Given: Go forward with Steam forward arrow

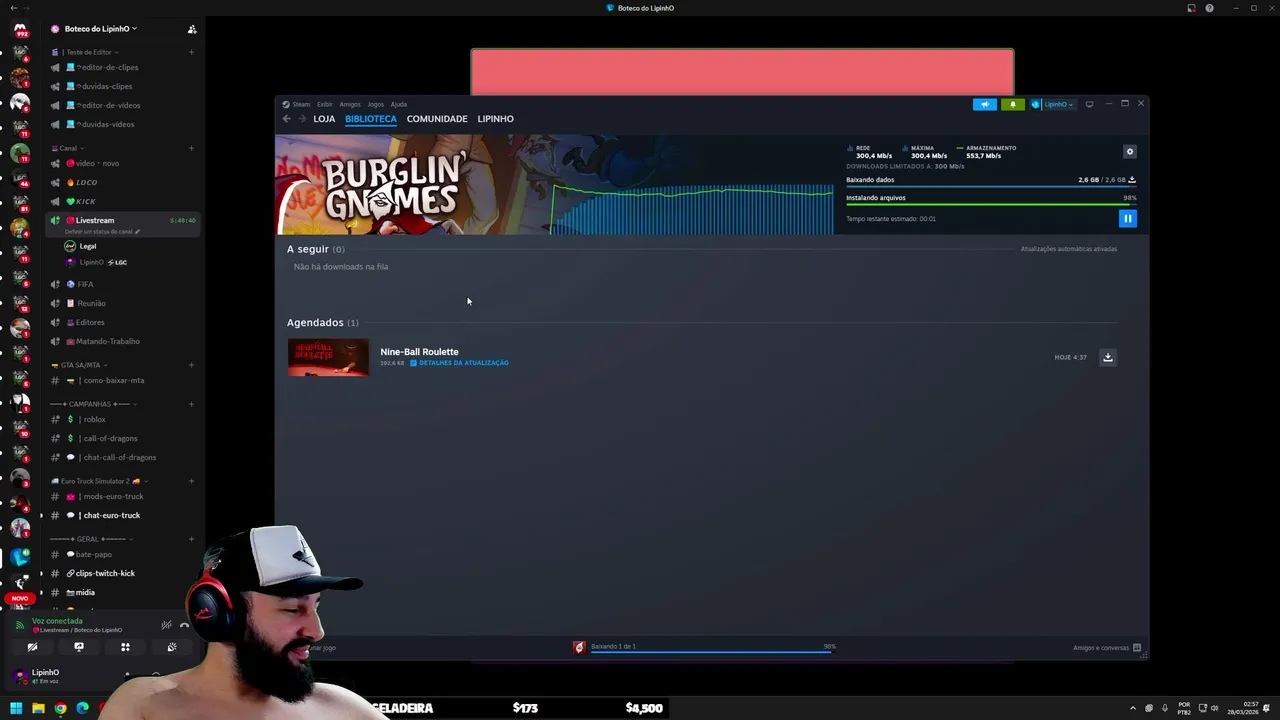Looking at the screenshot, I should (x=302, y=119).
